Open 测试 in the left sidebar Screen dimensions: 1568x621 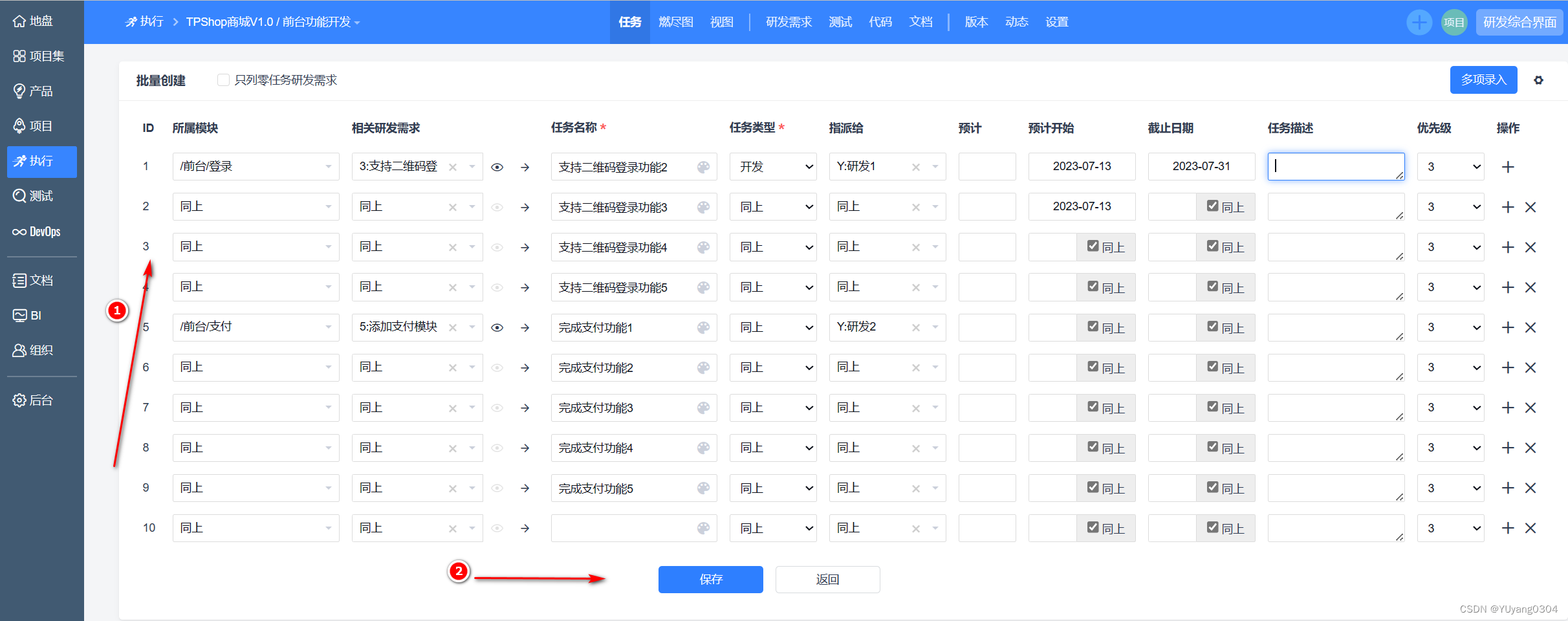pyautogui.click(x=34, y=196)
